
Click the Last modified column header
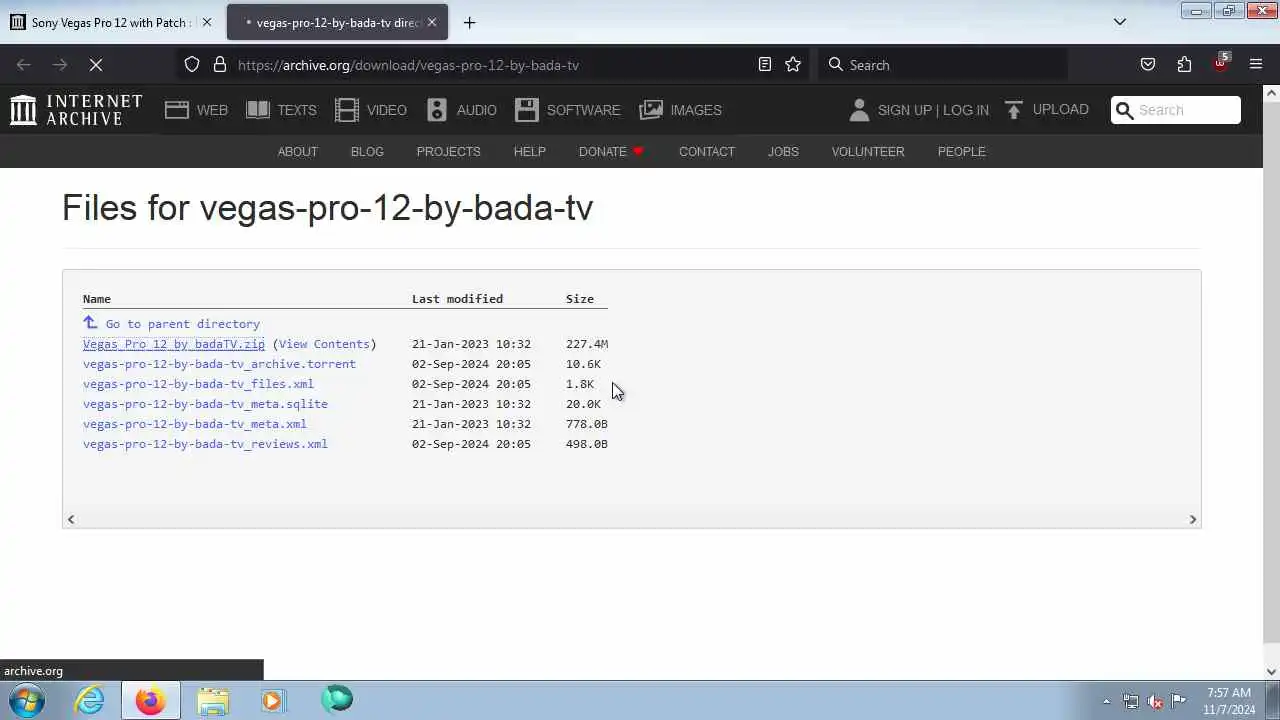pos(457,299)
